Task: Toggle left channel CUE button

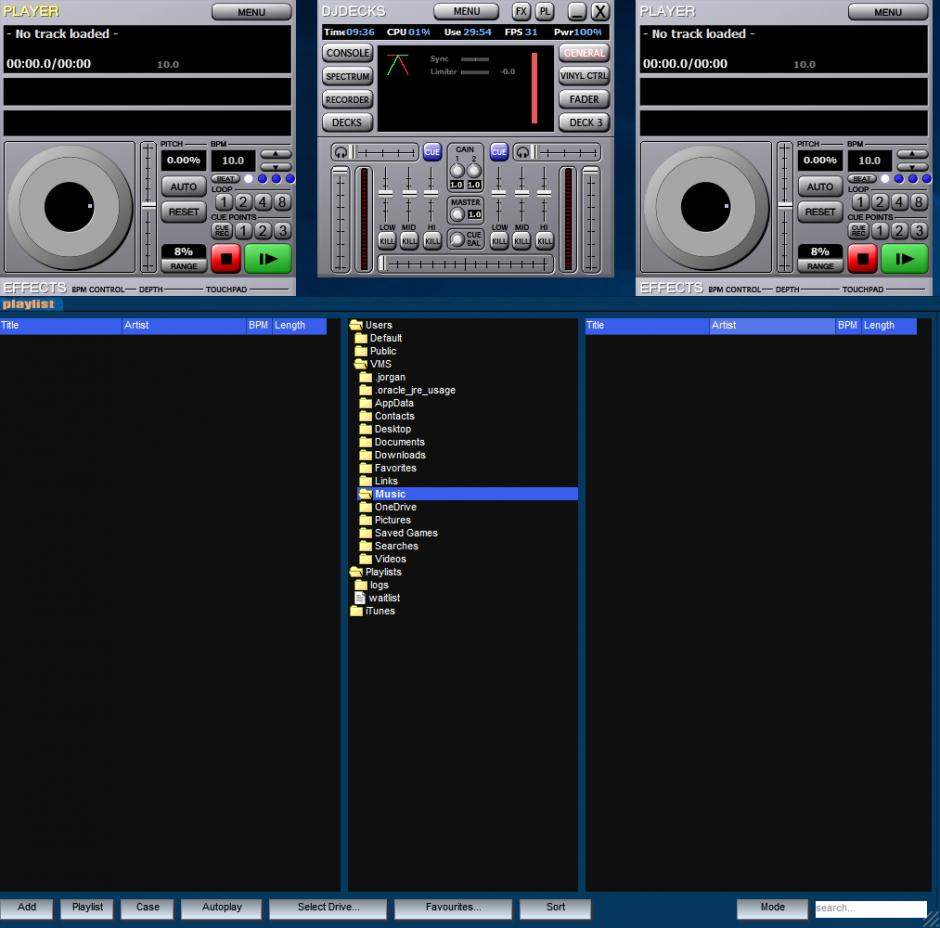Action: coord(432,152)
